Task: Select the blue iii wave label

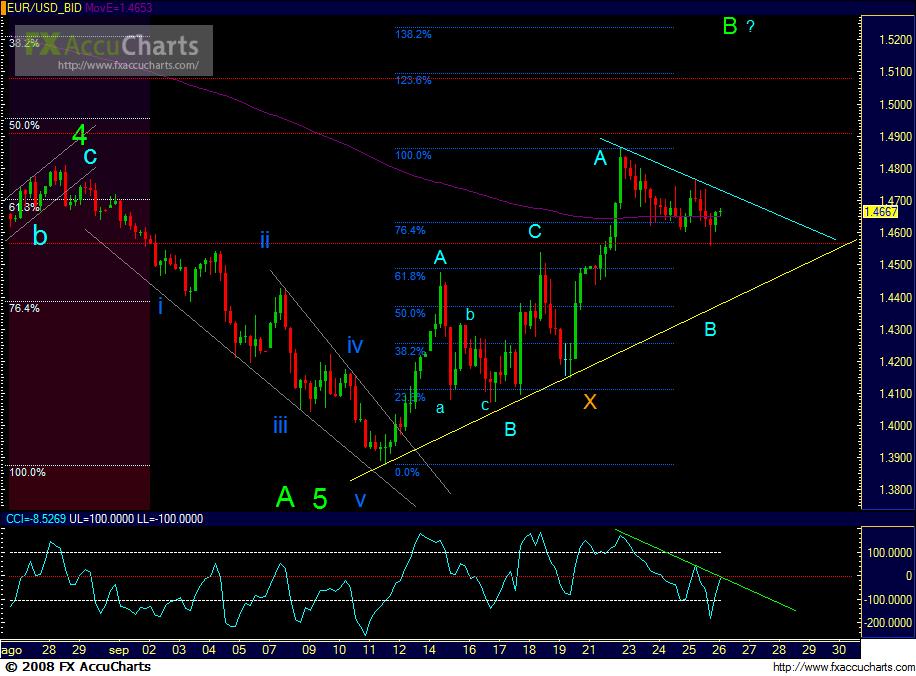Action: 280,426
